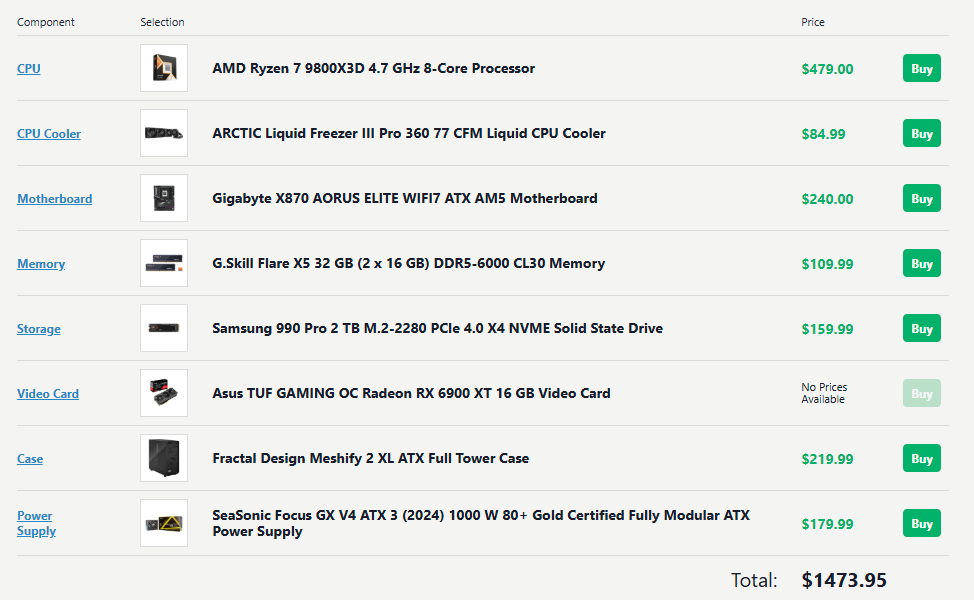Open the AMD Ryzen 7 9800X3D thumbnail image
This screenshot has width=974, height=600.
(164, 68)
